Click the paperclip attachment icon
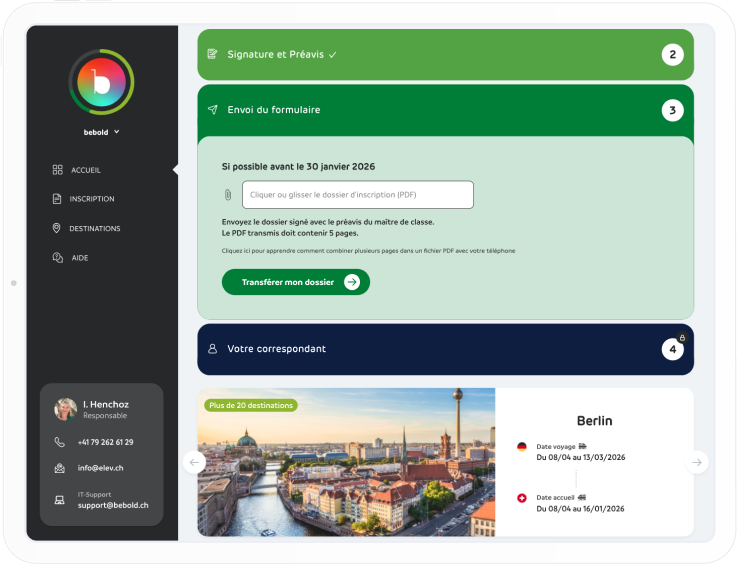 [x=228, y=195]
